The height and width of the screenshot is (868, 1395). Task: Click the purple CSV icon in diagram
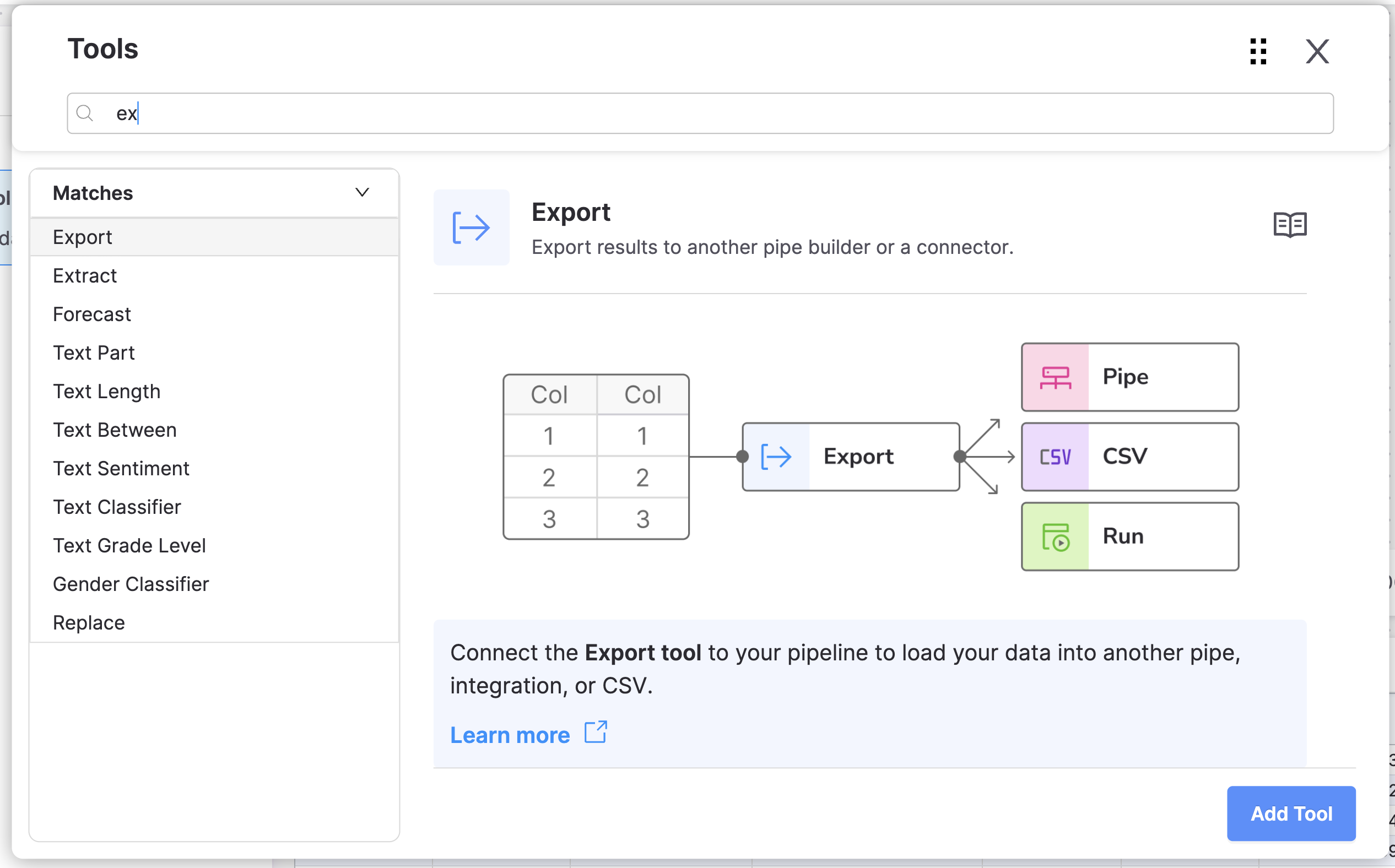pyautogui.click(x=1055, y=457)
